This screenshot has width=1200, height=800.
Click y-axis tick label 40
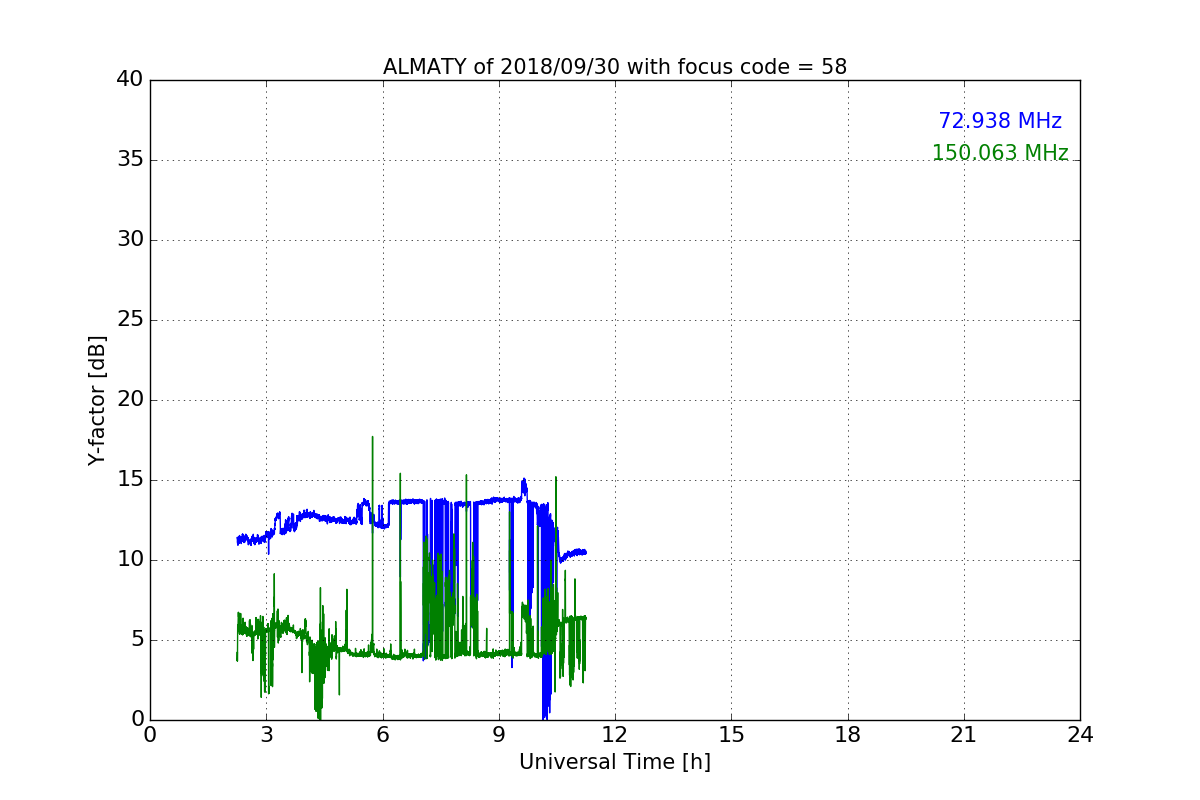pos(130,80)
